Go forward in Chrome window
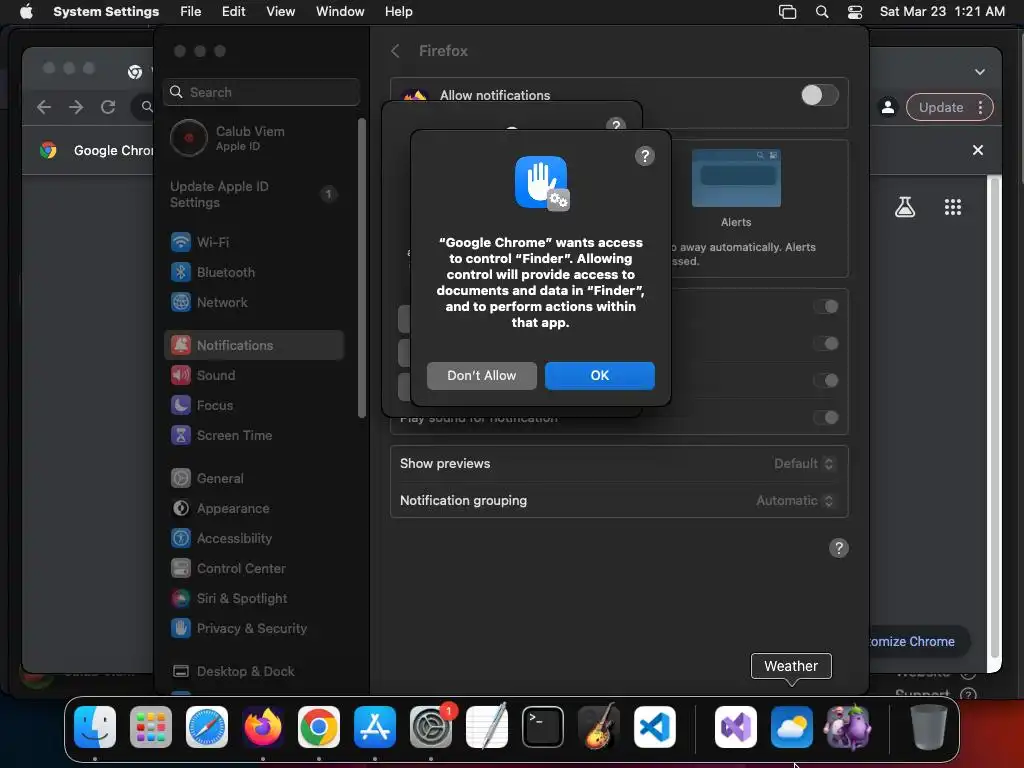This screenshot has width=1024, height=768. pos(76,106)
